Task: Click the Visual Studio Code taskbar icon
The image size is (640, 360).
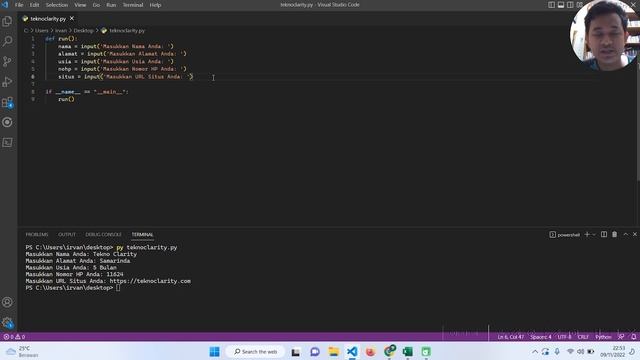Action: [352, 351]
